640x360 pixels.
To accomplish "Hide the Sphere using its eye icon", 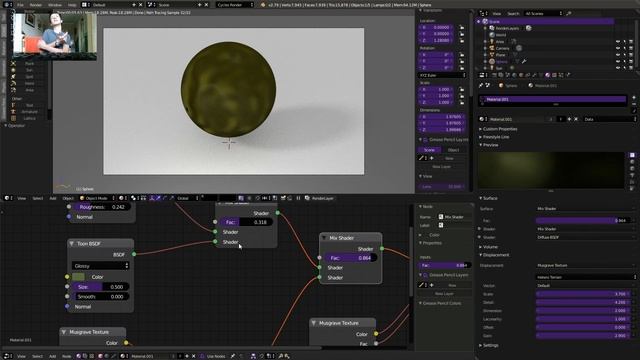I will [x=618, y=62].
